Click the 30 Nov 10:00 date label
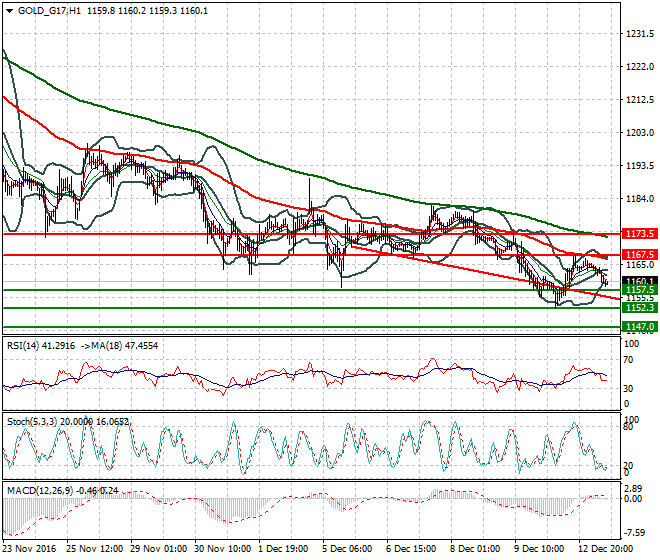Viewport: 660px width, 560px height. [x=222, y=549]
